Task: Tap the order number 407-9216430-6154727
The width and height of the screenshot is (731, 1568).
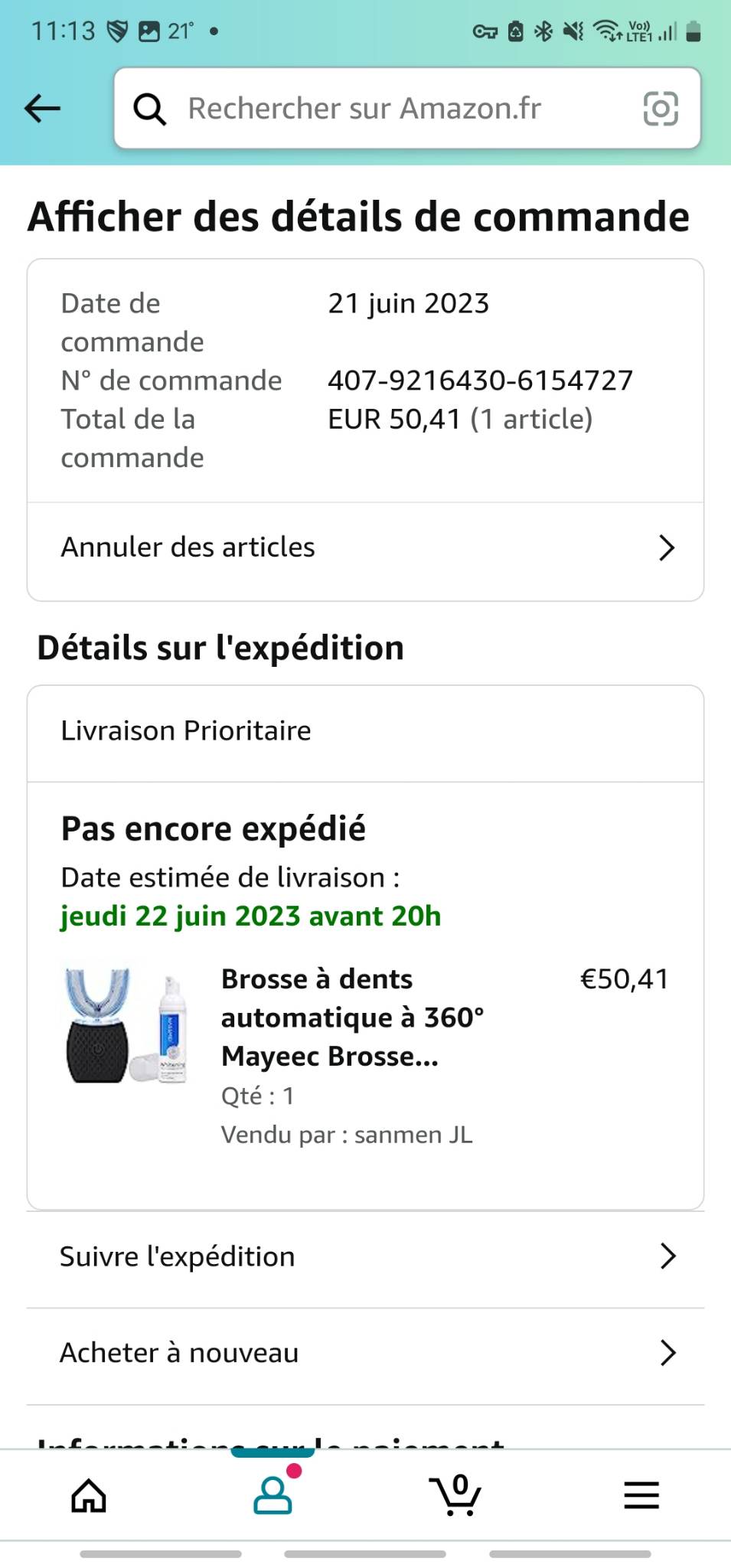Action: pyautogui.click(x=480, y=381)
